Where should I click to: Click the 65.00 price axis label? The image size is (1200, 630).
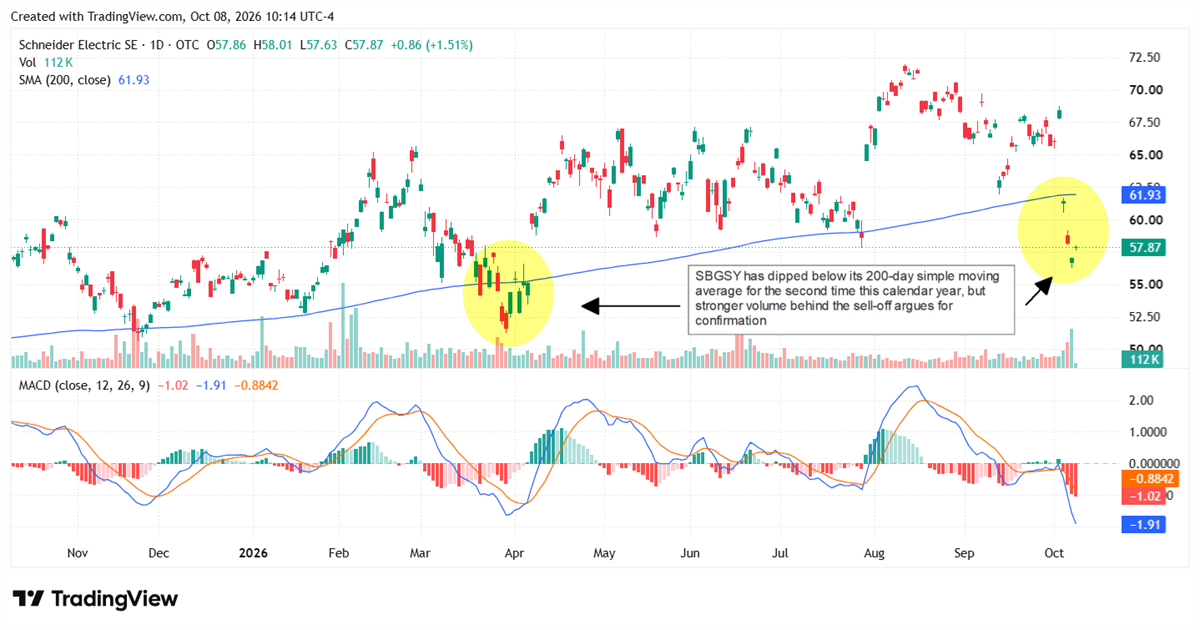1145,155
